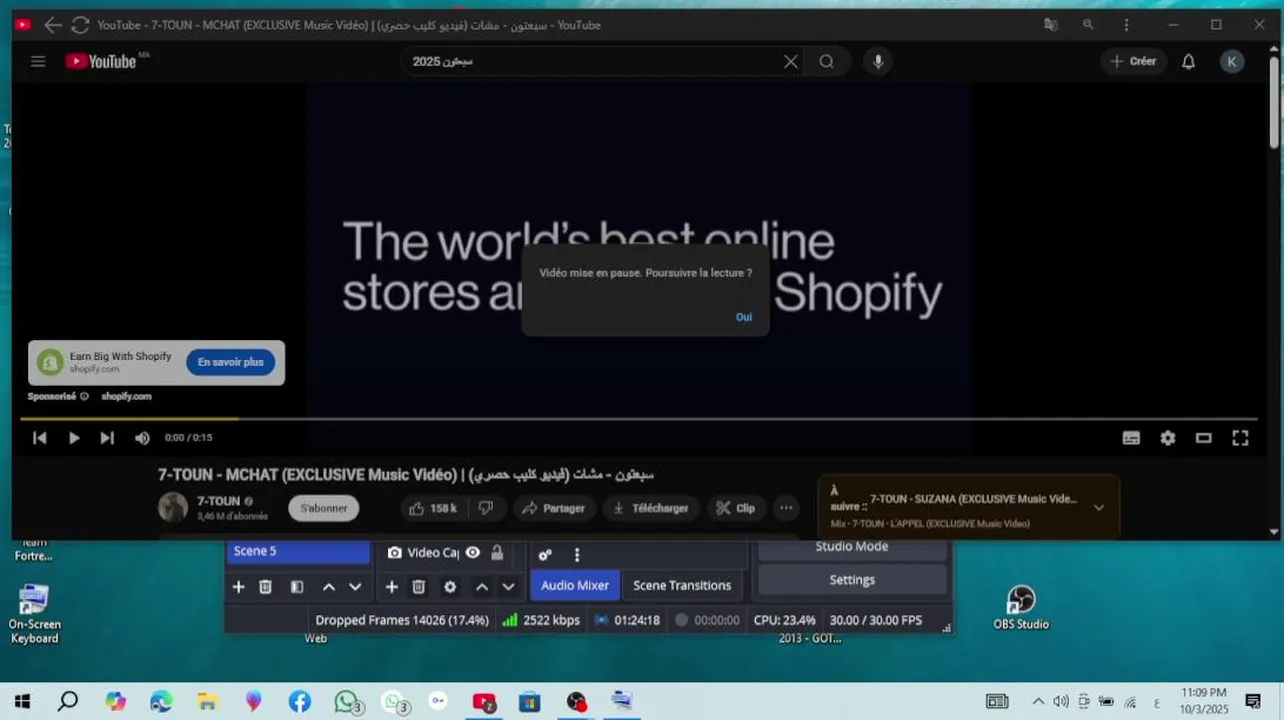Add a source in OBS Sources panel
Viewport: 1284px width, 720px height.
point(392,587)
